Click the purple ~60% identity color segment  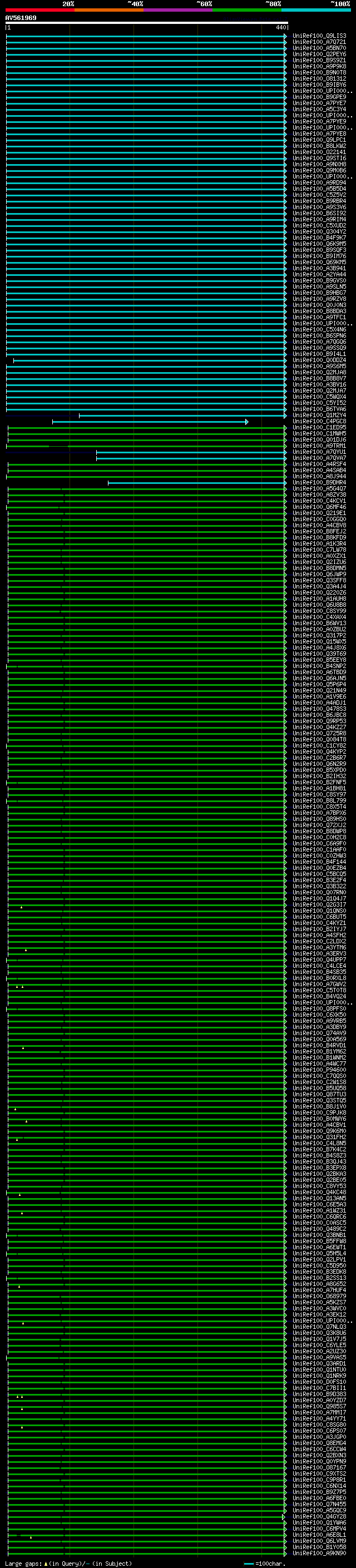179,10
